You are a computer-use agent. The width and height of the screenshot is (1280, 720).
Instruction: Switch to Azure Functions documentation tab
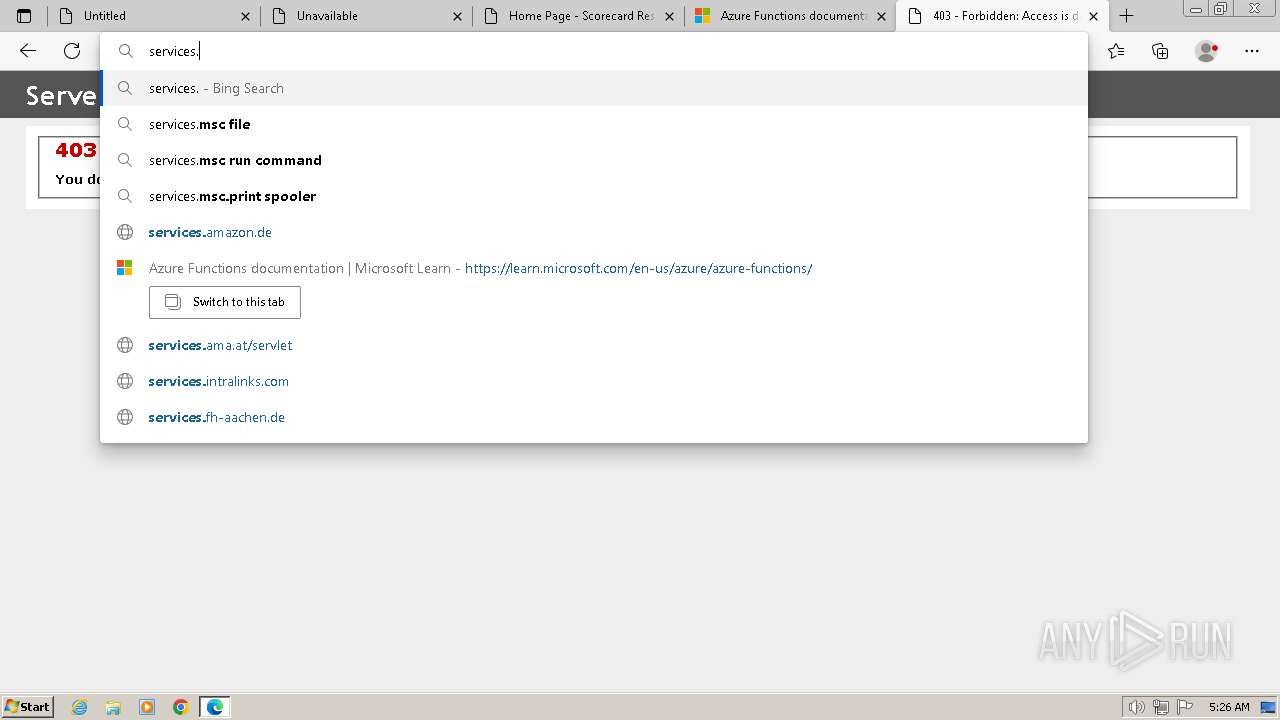coord(790,16)
